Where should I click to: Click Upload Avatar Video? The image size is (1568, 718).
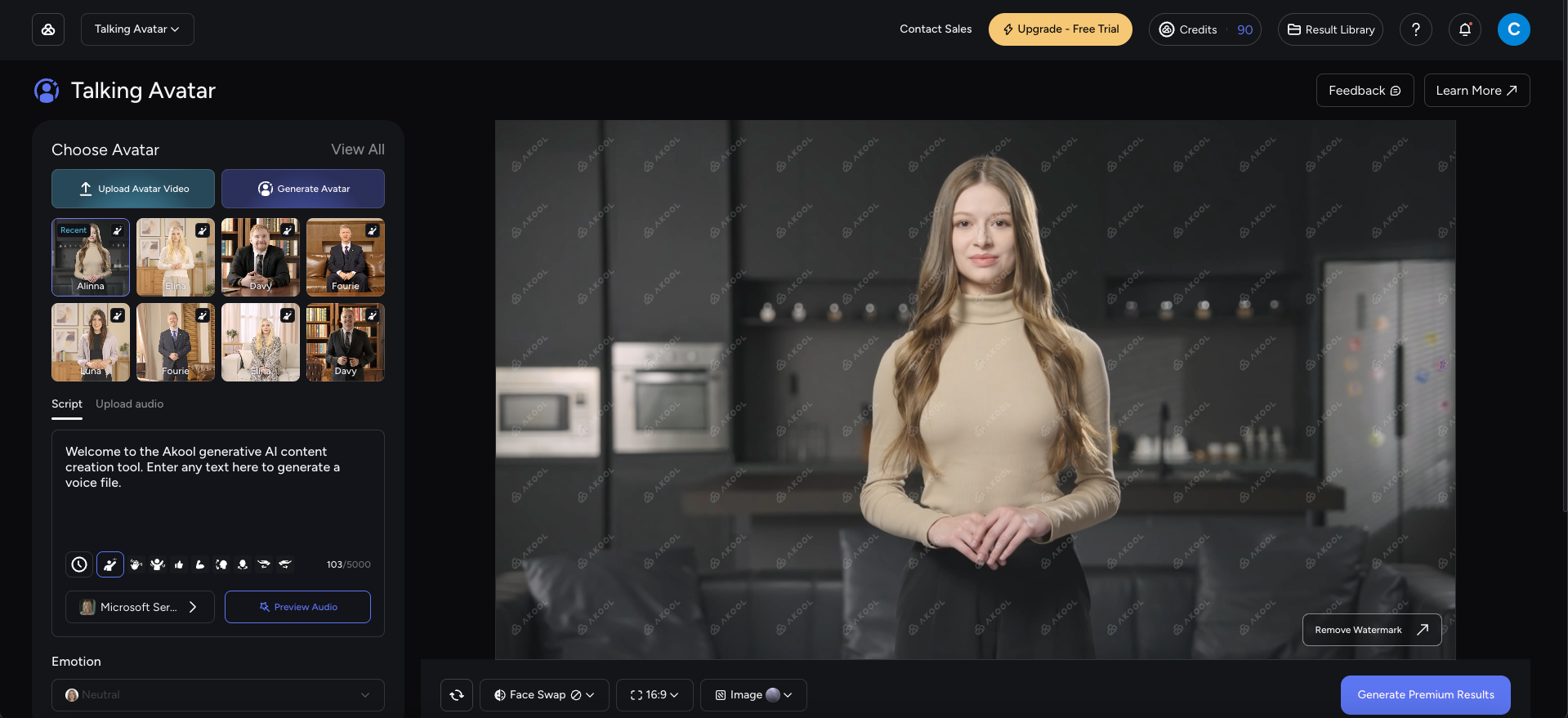(x=133, y=189)
